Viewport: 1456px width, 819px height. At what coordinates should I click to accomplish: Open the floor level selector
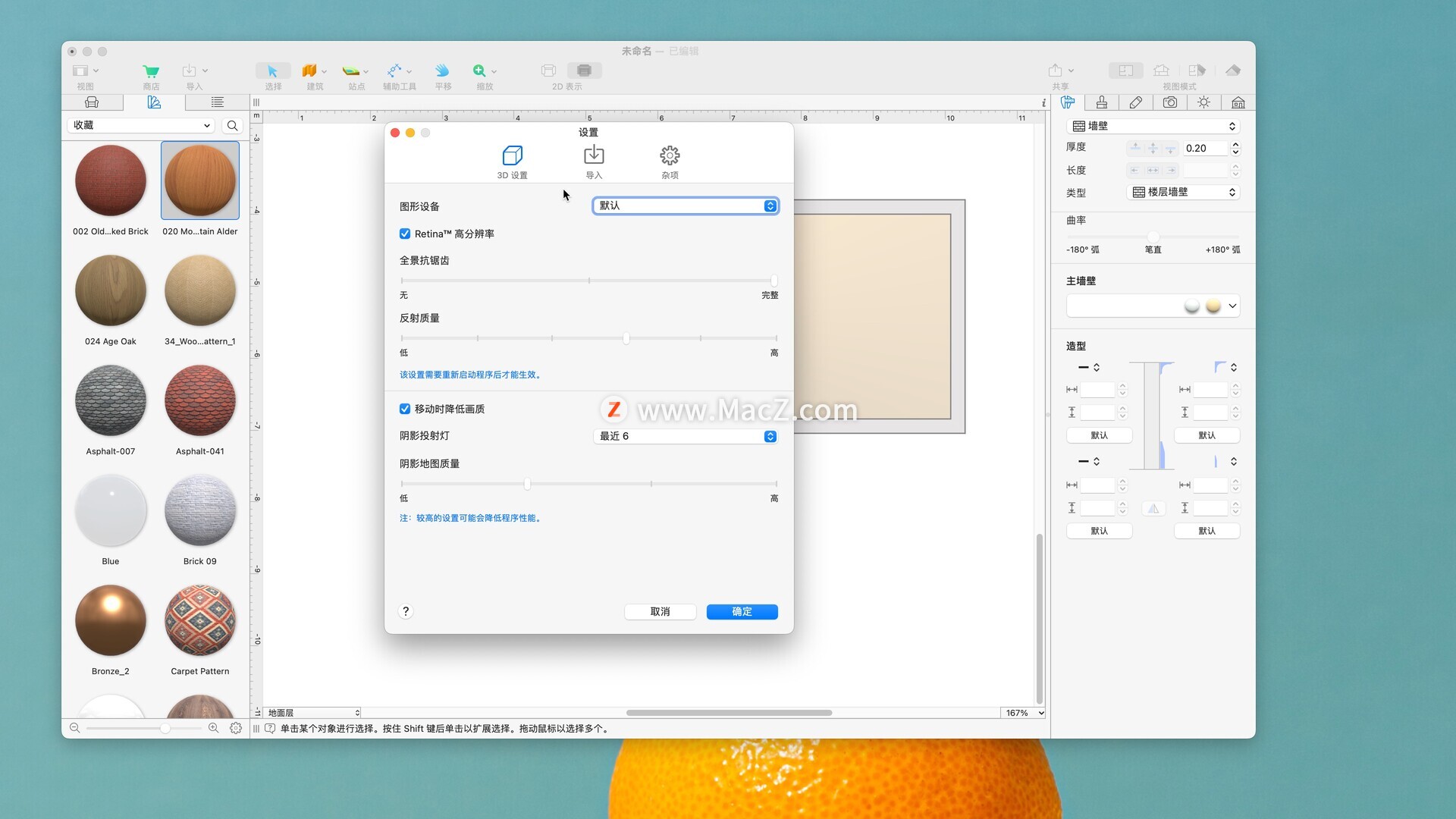[313, 713]
